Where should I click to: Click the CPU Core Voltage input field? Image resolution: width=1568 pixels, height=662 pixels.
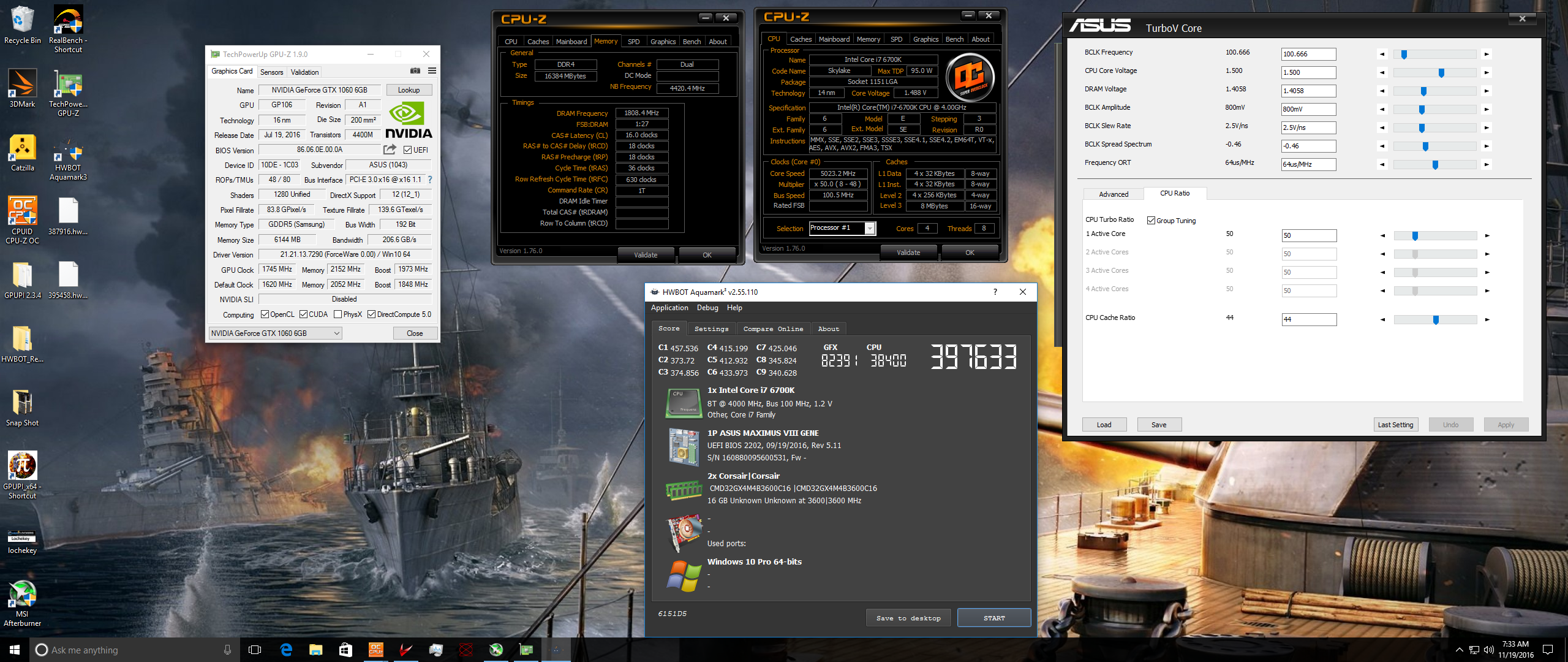[x=1308, y=72]
